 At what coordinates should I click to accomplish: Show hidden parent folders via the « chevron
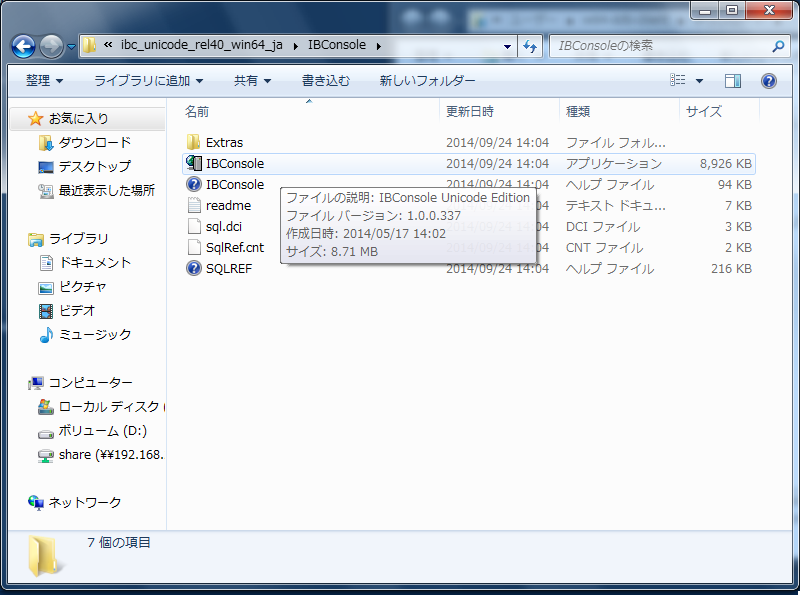tap(108, 45)
